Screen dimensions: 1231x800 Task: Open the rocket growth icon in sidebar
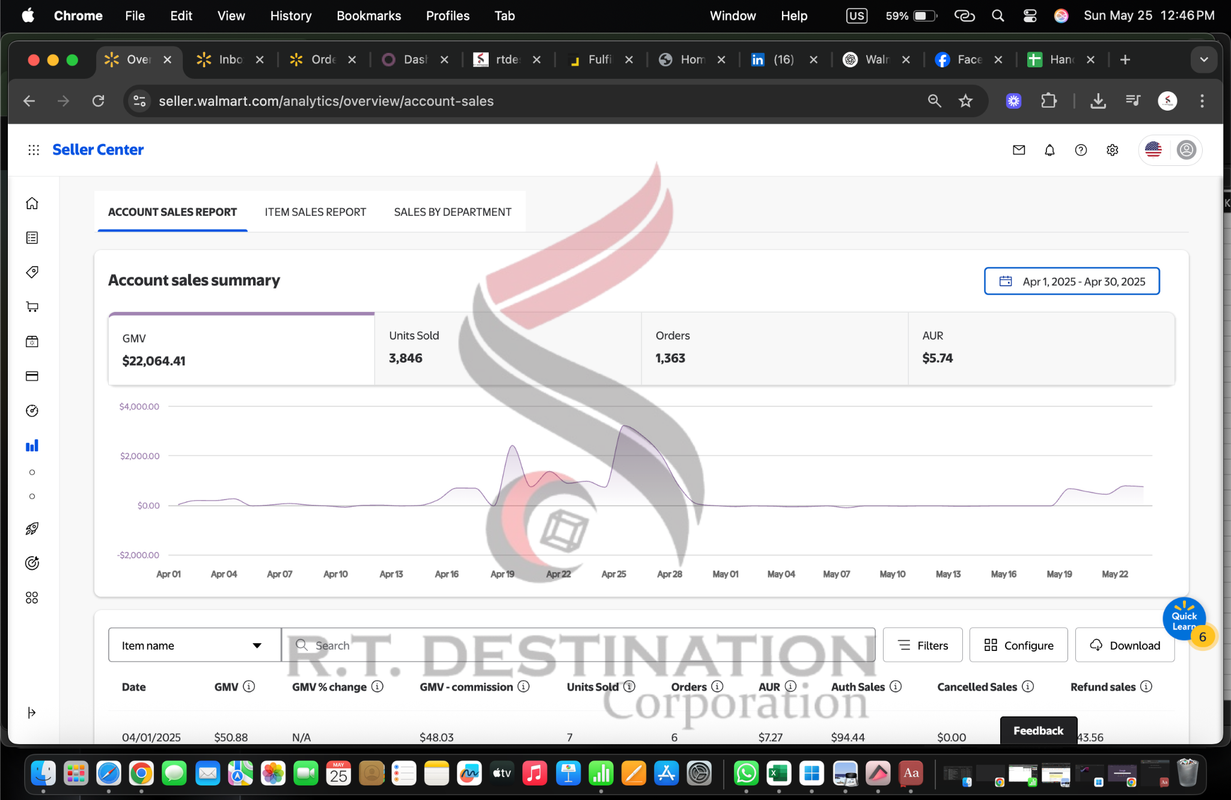coord(32,529)
